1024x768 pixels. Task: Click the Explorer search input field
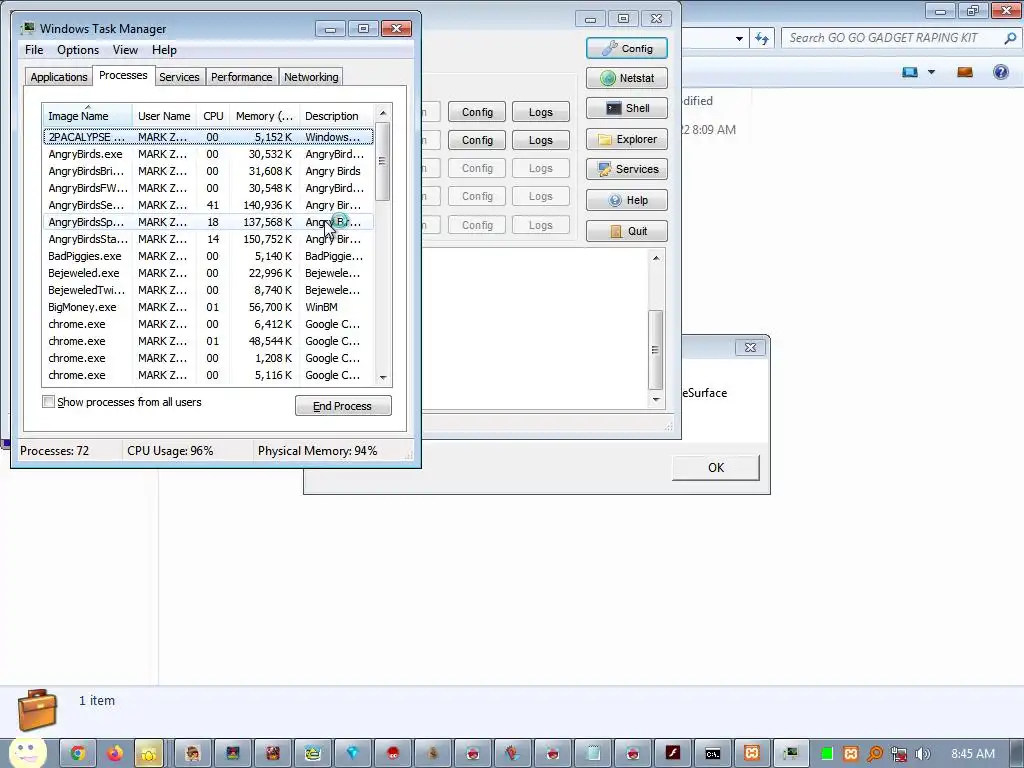pyautogui.click(x=891, y=38)
